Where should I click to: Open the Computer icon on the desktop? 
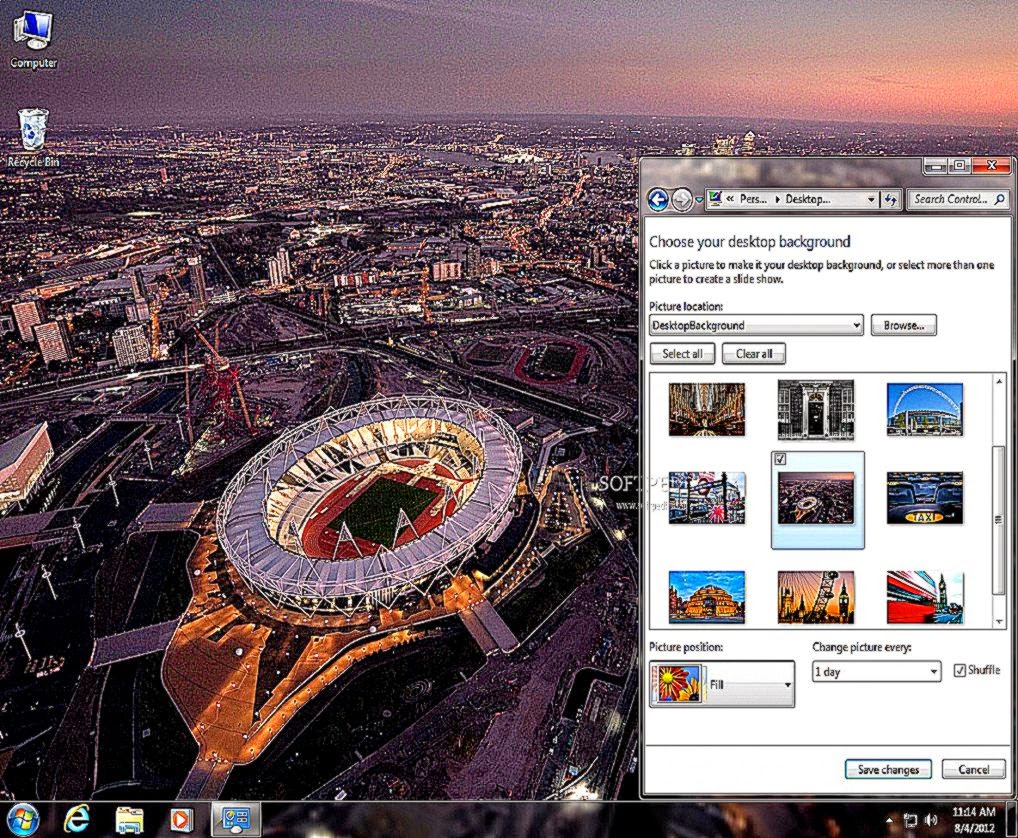[x=31, y=30]
